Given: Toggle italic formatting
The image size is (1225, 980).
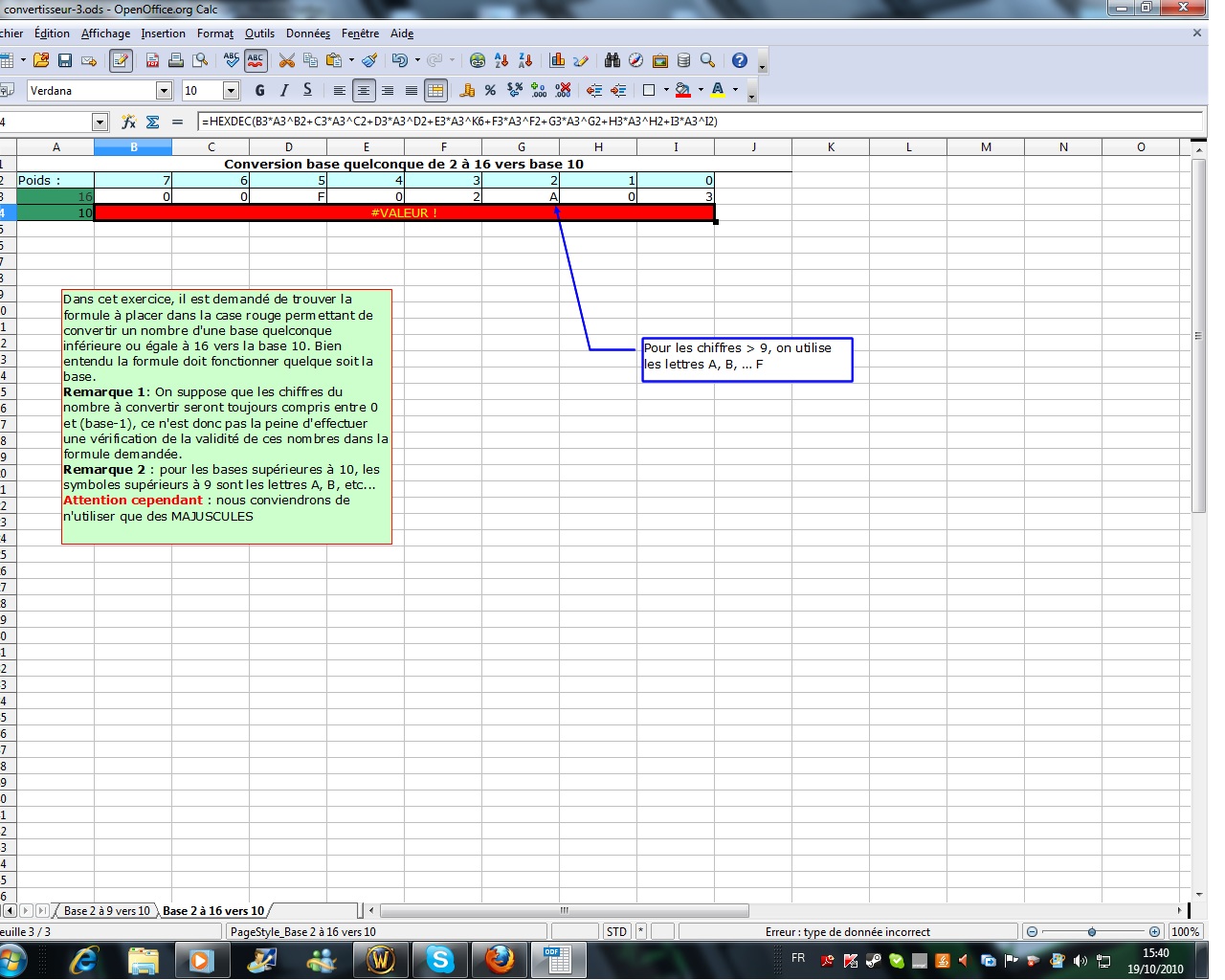Looking at the screenshot, I should pos(283,90).
